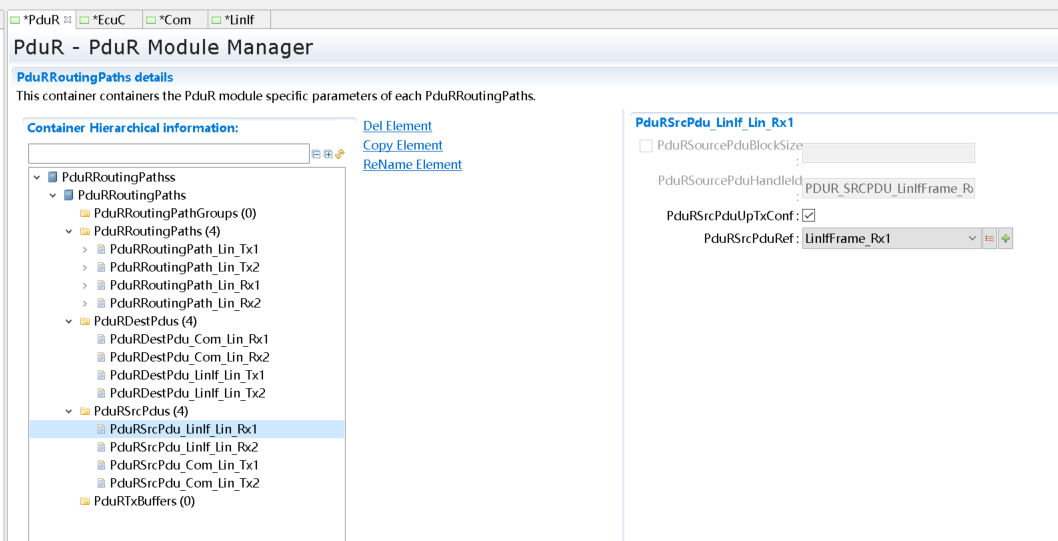Click the Del Element link
The image size is (1058, 541).
click(x=397, y=126)
